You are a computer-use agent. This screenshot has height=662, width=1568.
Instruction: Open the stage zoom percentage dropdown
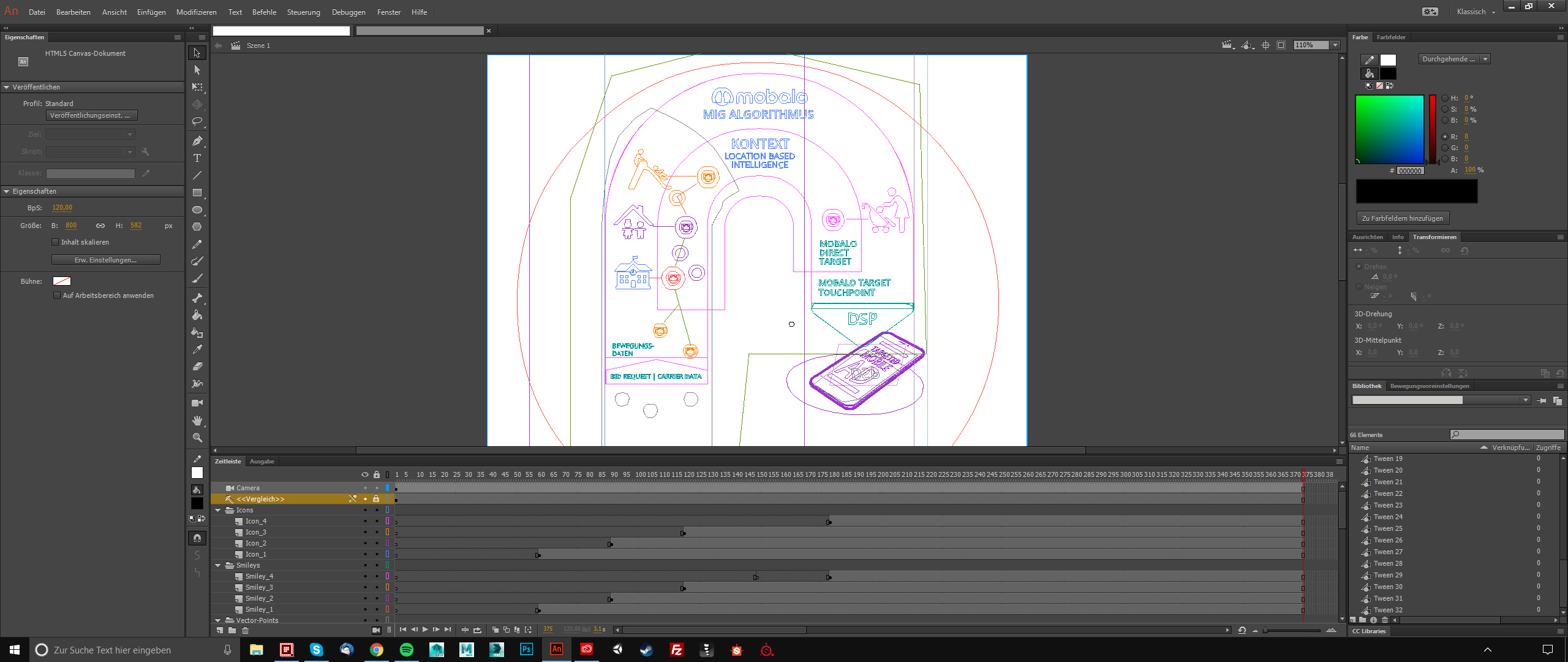click(1336, 45)
